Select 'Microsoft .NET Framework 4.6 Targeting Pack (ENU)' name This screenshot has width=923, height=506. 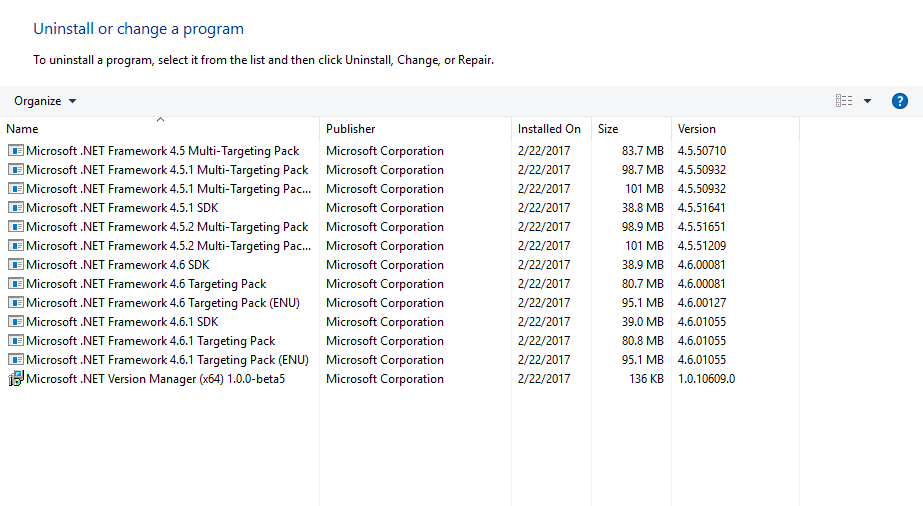point(163,303)
